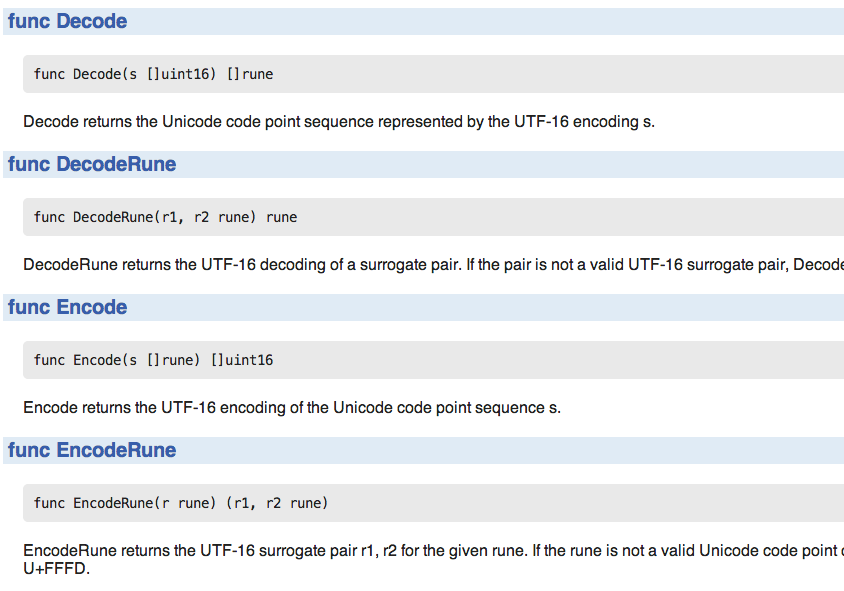Image resolution: width=844 pixels, height=591 pixels.
Task: Click the "func Decode" section heading
Action: pos(67,21)
